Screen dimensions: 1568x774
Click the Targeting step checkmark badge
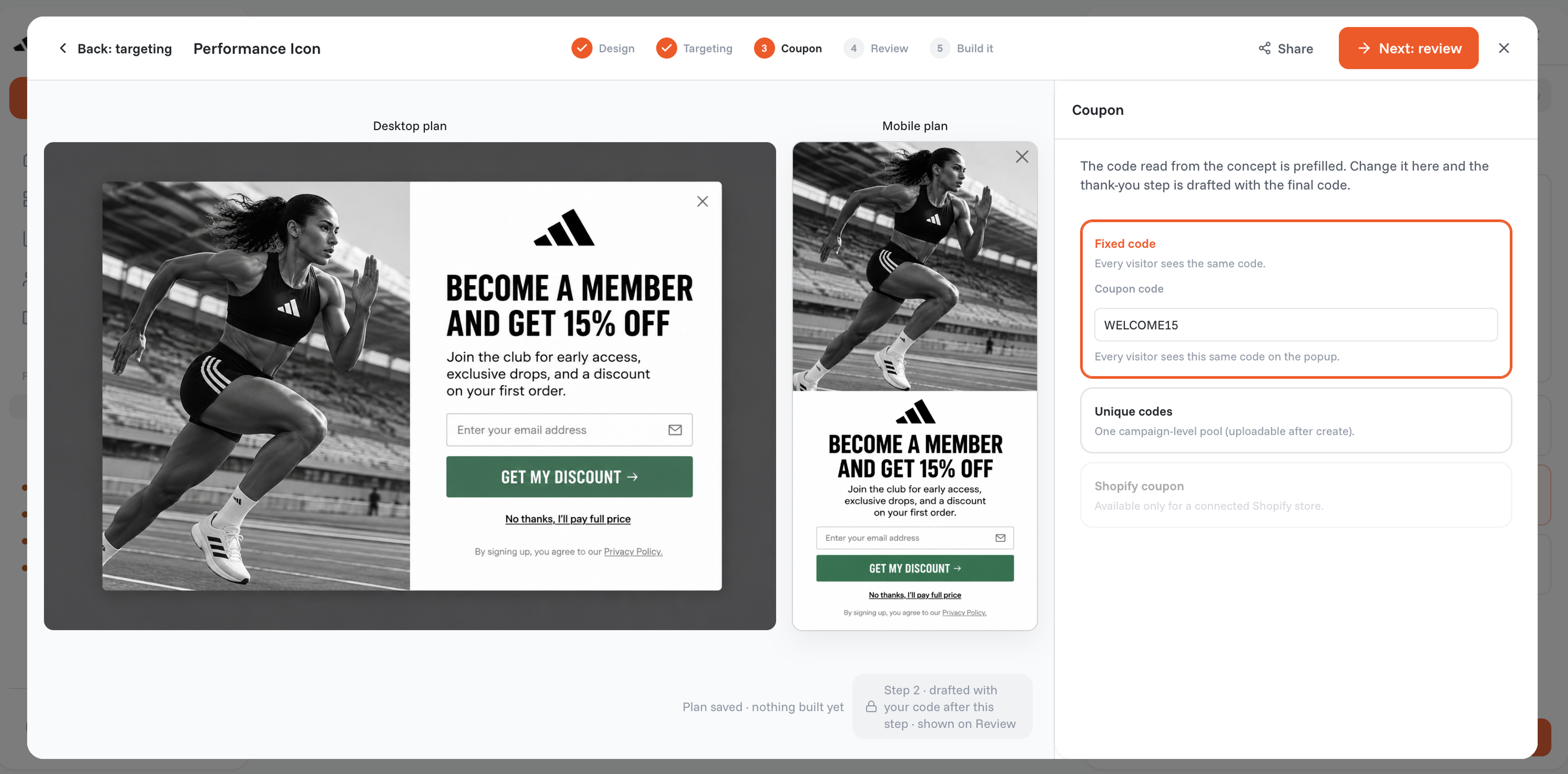tap(666, 48)
